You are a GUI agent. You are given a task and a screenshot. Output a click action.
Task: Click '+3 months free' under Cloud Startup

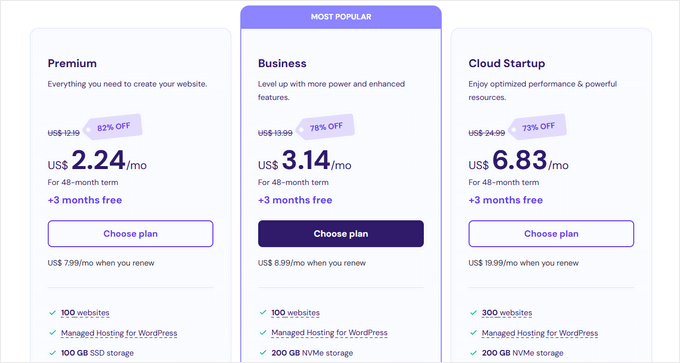(506, 200)
